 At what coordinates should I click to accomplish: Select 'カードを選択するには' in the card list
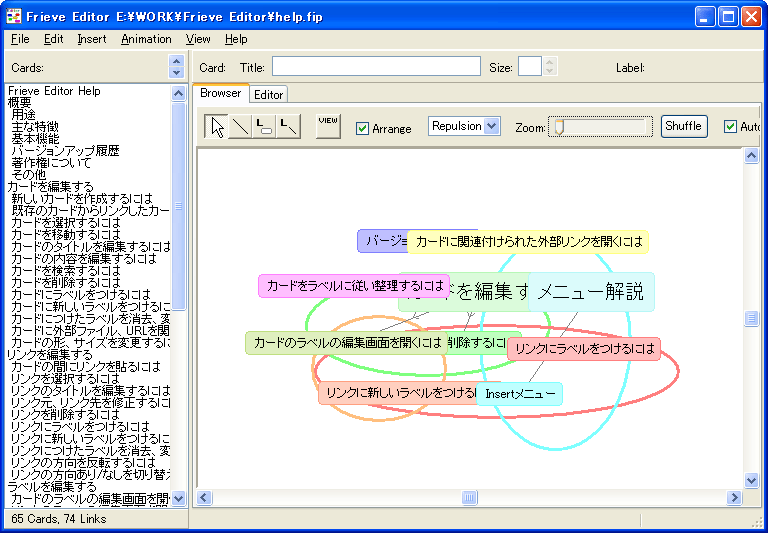coord(66,223)
